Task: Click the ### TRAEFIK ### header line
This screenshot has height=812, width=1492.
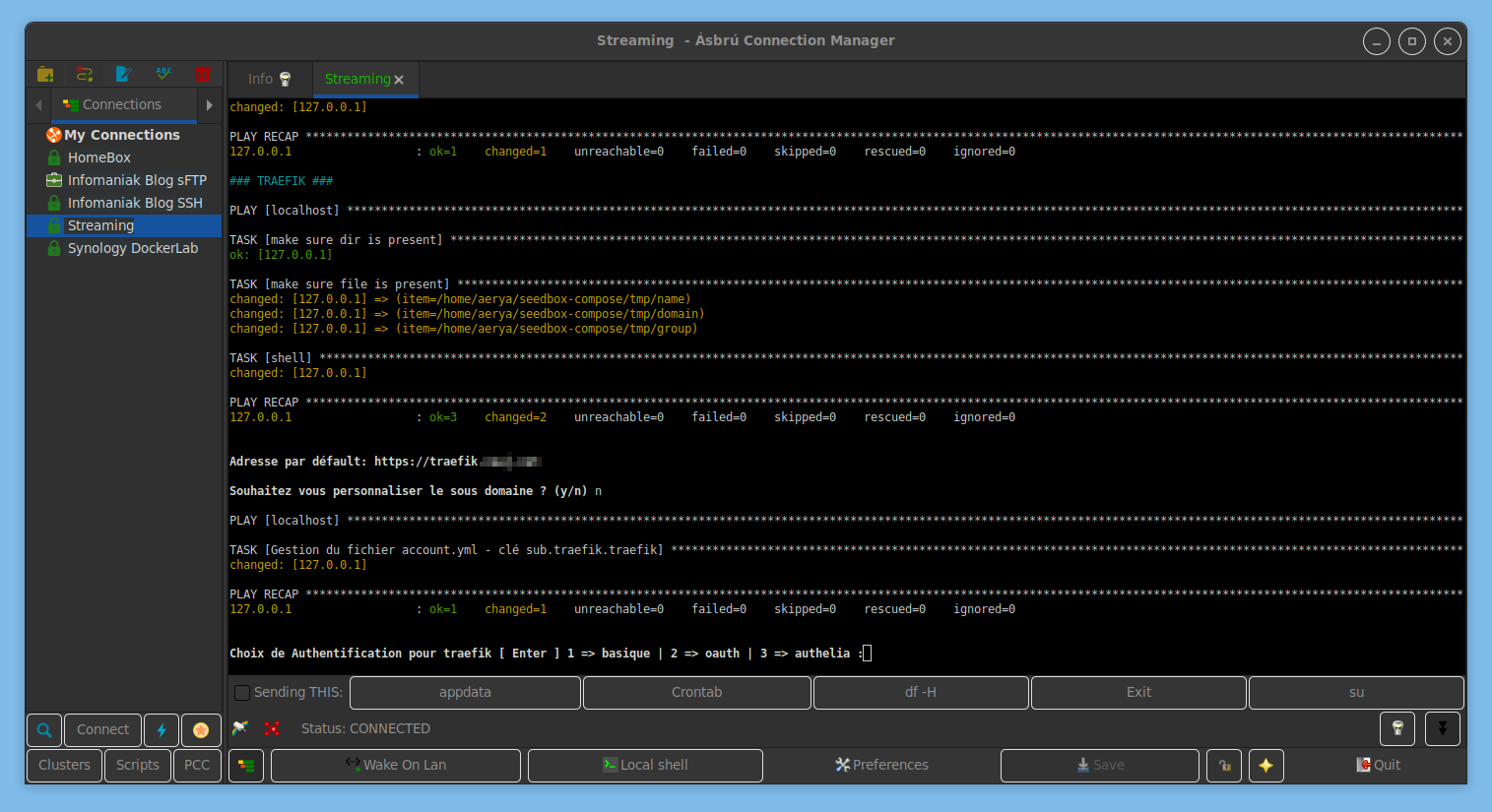Action: point(281,181)
